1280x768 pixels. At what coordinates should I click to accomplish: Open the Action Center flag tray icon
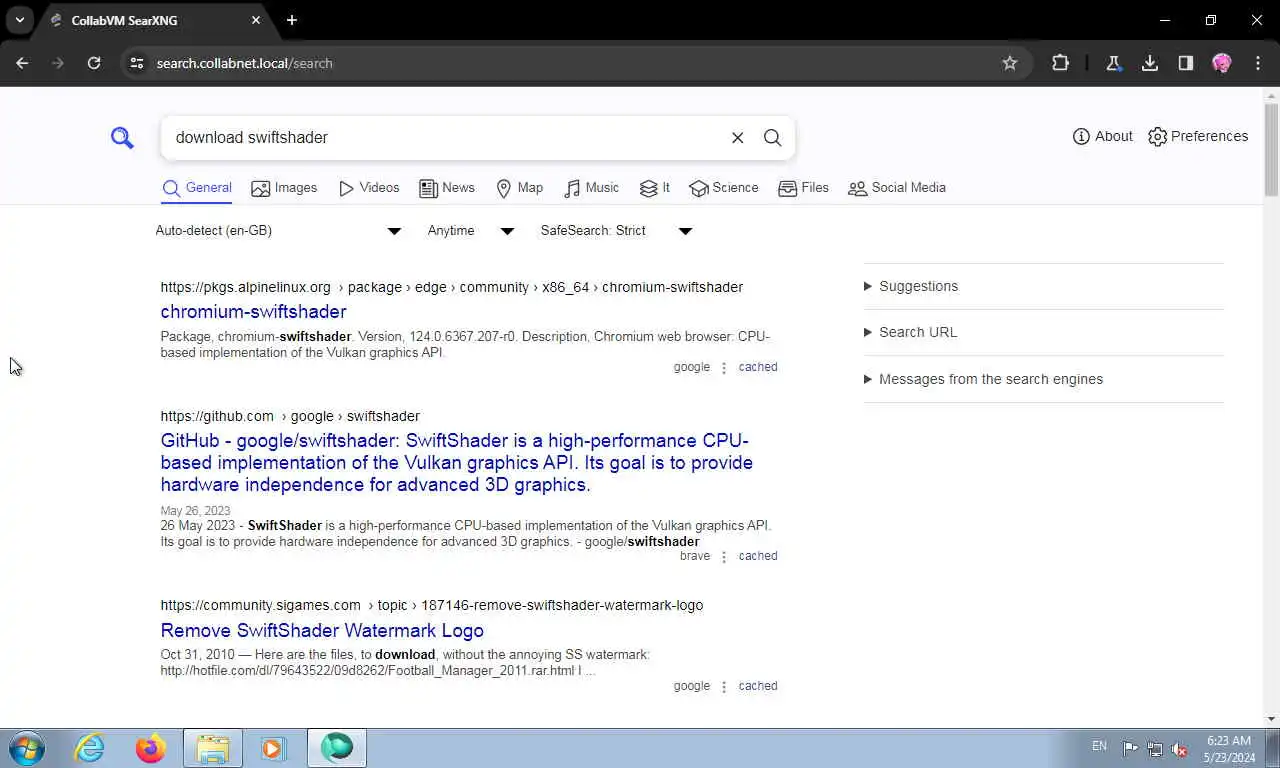[x=1130, y=749]
